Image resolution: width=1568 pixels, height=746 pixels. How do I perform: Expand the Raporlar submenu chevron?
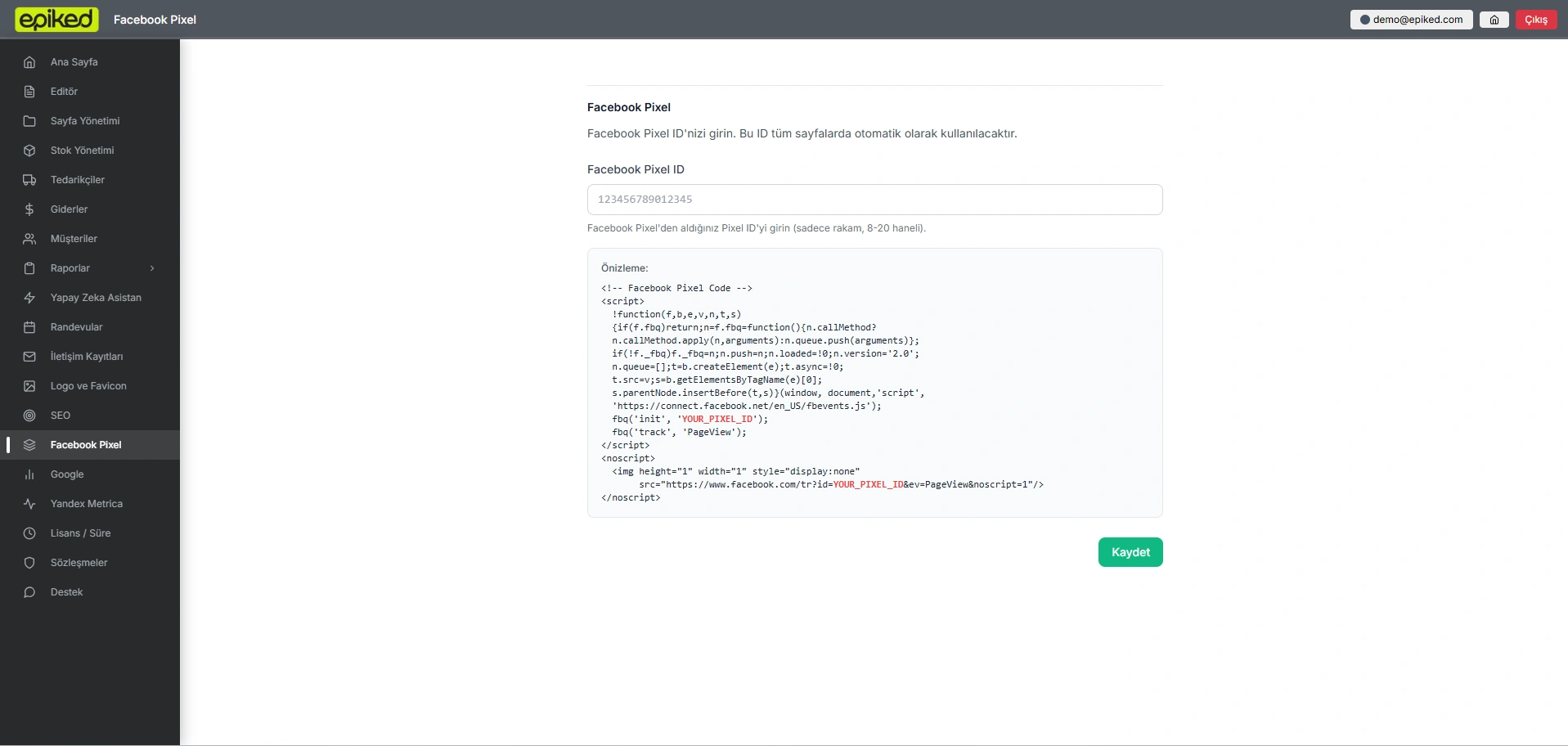(x=152, y=268)
